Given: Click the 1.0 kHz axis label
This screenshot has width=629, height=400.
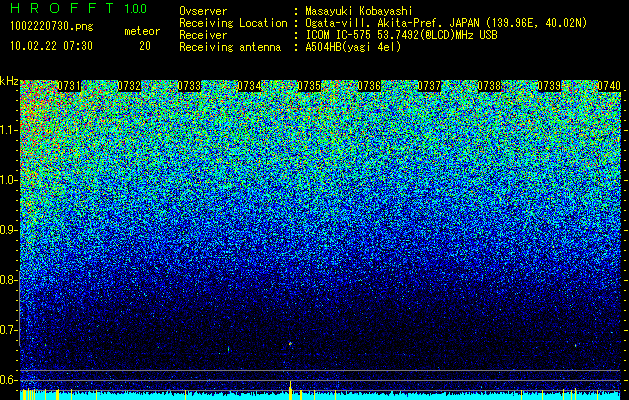Looking at the screenshot, I should (9, 180).
